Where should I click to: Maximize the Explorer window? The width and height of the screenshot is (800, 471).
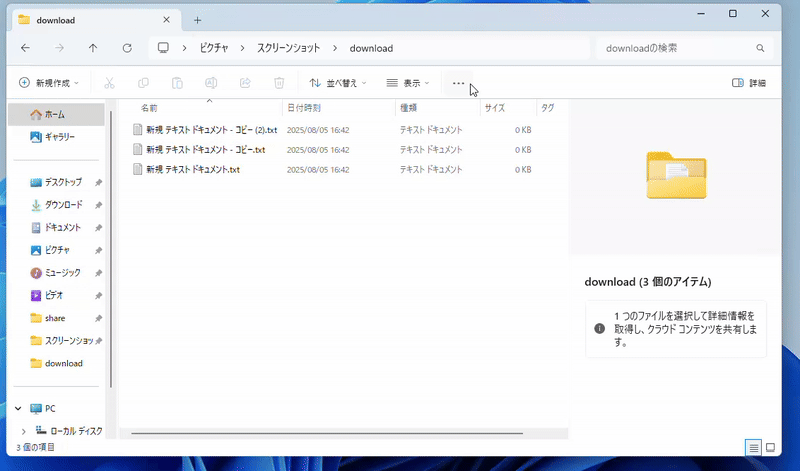[x=733, y=14]
